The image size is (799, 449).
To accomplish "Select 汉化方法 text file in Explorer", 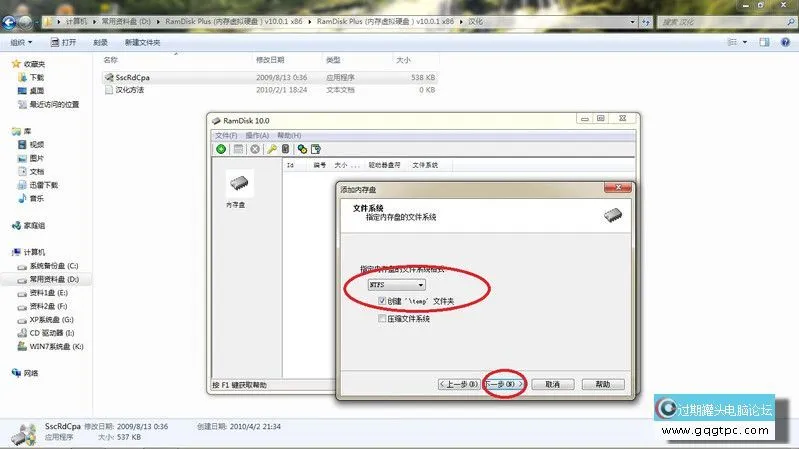I will 270,90.
